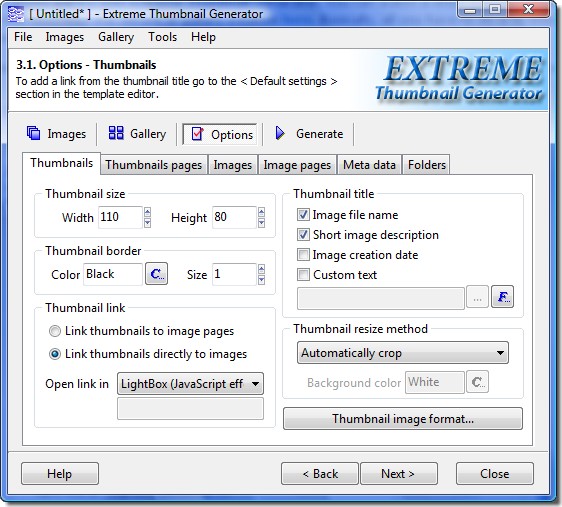This screenshot has height=507, width=562.
Task: Decrease thumbnail width with down arrow
Action: [x=147, y=223]
